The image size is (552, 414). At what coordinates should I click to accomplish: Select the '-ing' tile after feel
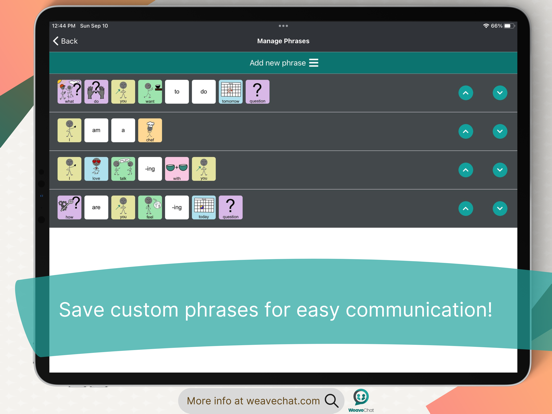click(x=177, y=208)
